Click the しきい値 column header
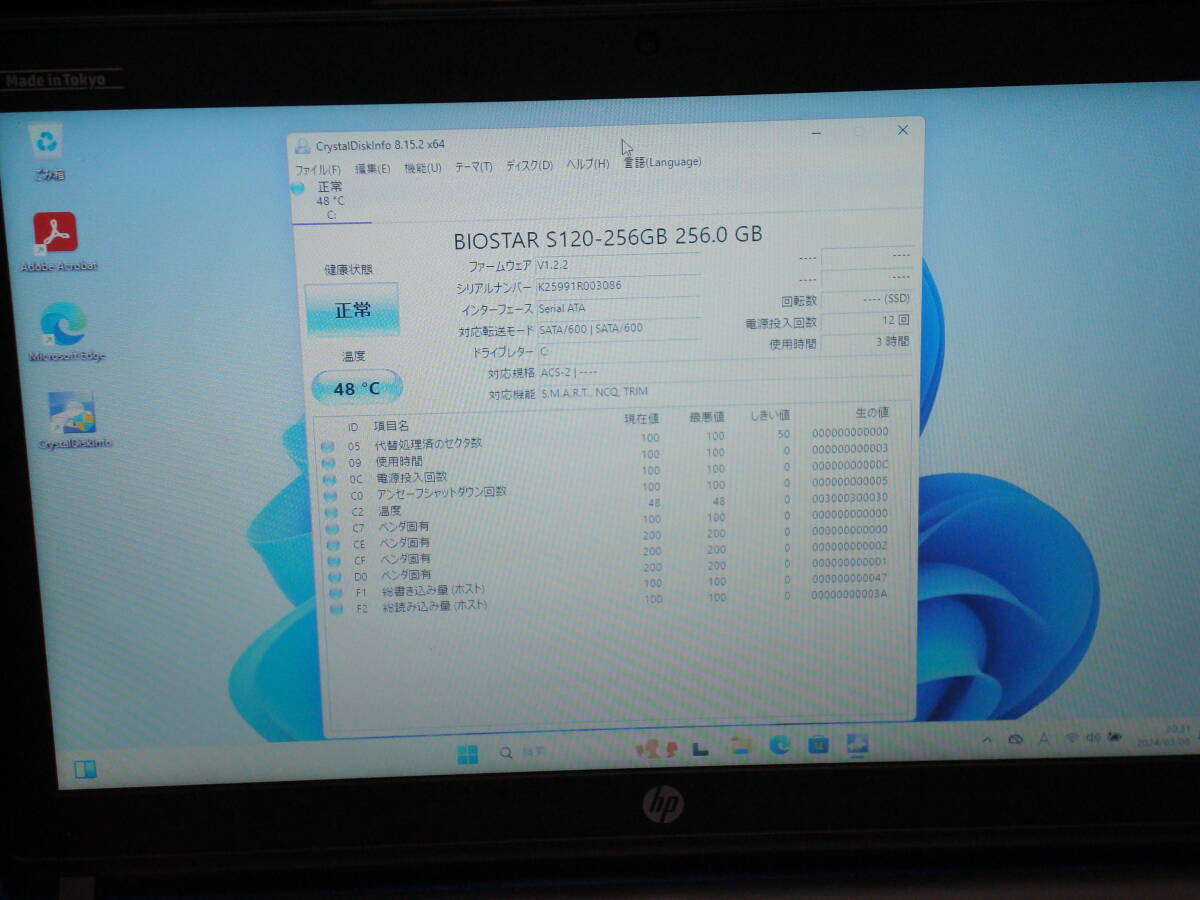 coord(770,415)
